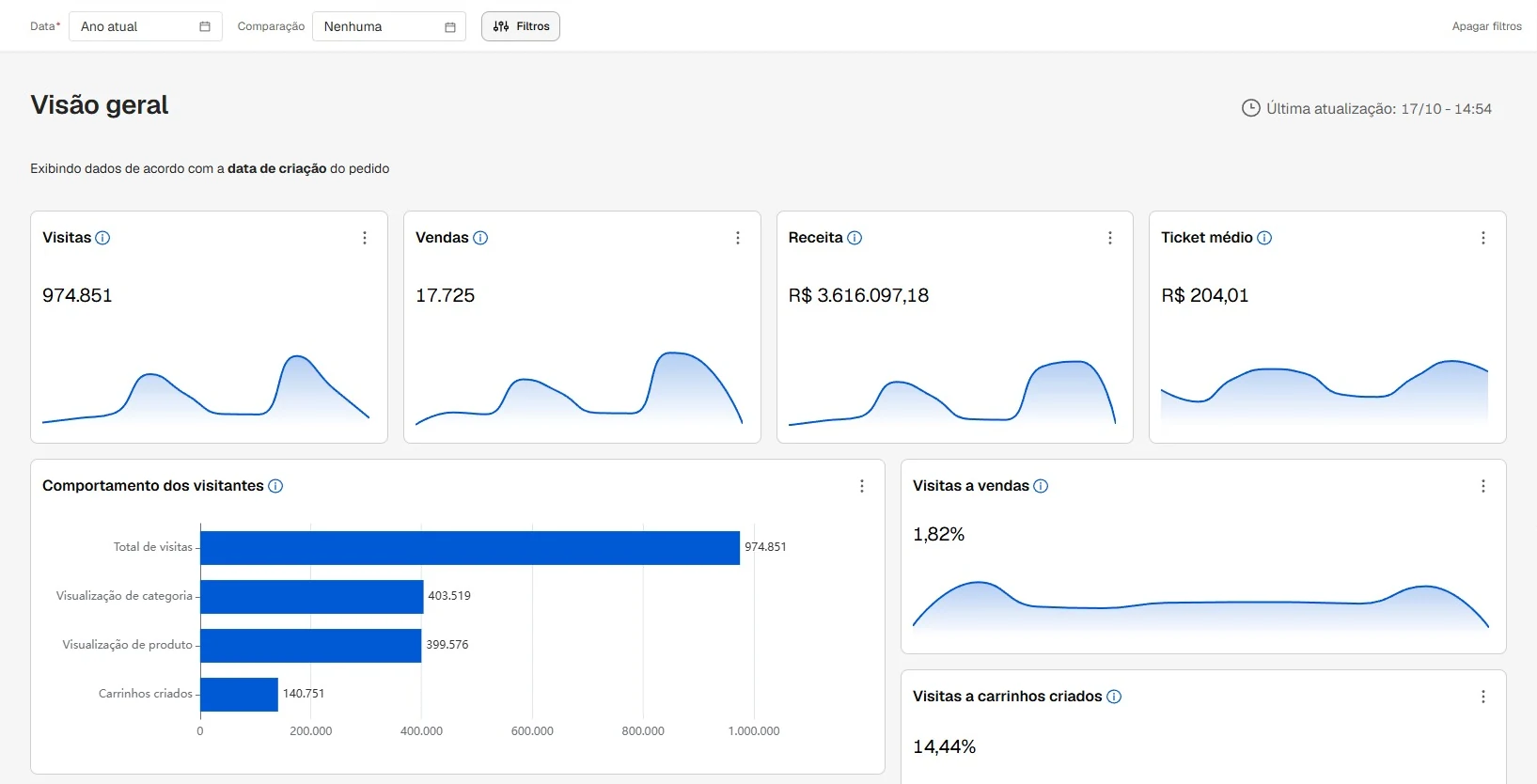Show info for Comportamento dos visitantes

click(x=275, y=486)
